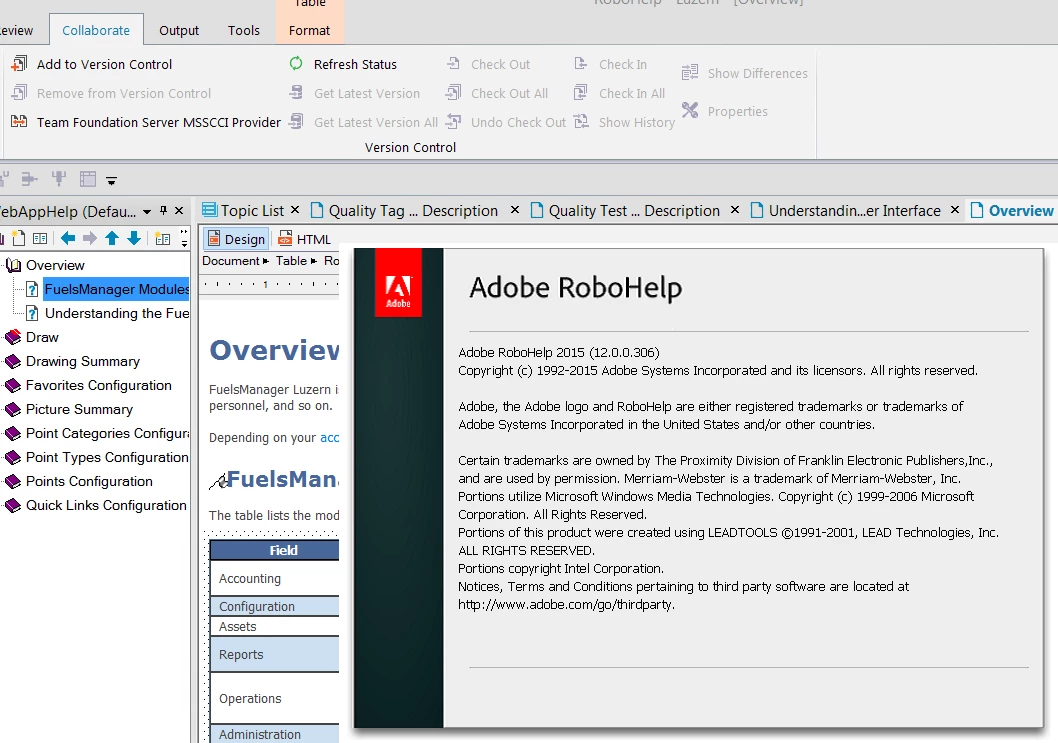Image resolution: width=1058 pixels, height=743 pixels.
Task: Click the new TOC book-page icon
Action: [x=40, y=238]
